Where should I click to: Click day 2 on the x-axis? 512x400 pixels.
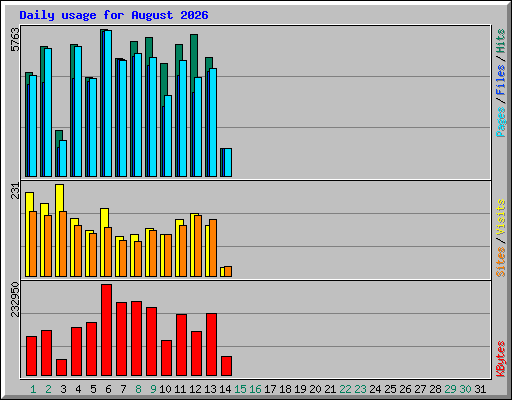[48, 389]
